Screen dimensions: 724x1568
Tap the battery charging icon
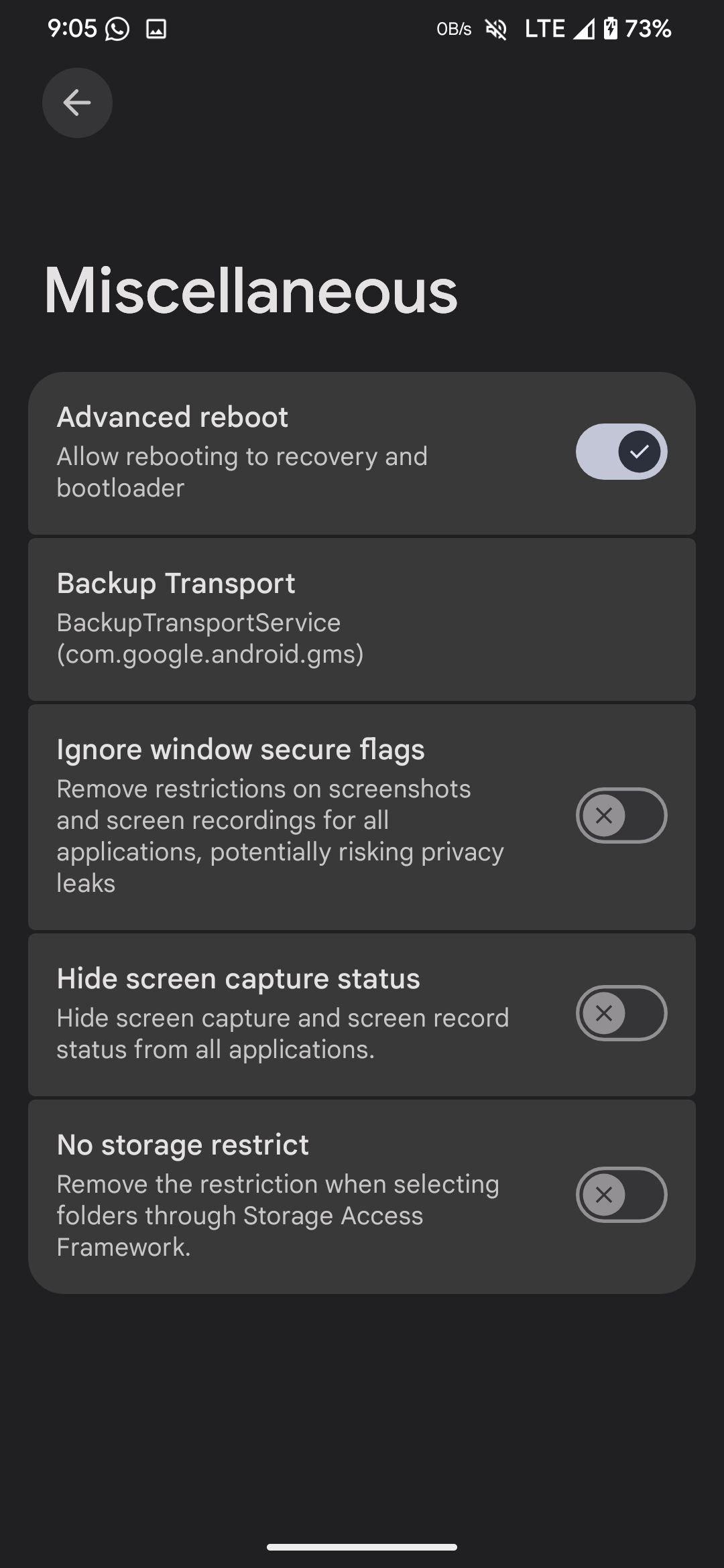(x=610, y=29)
